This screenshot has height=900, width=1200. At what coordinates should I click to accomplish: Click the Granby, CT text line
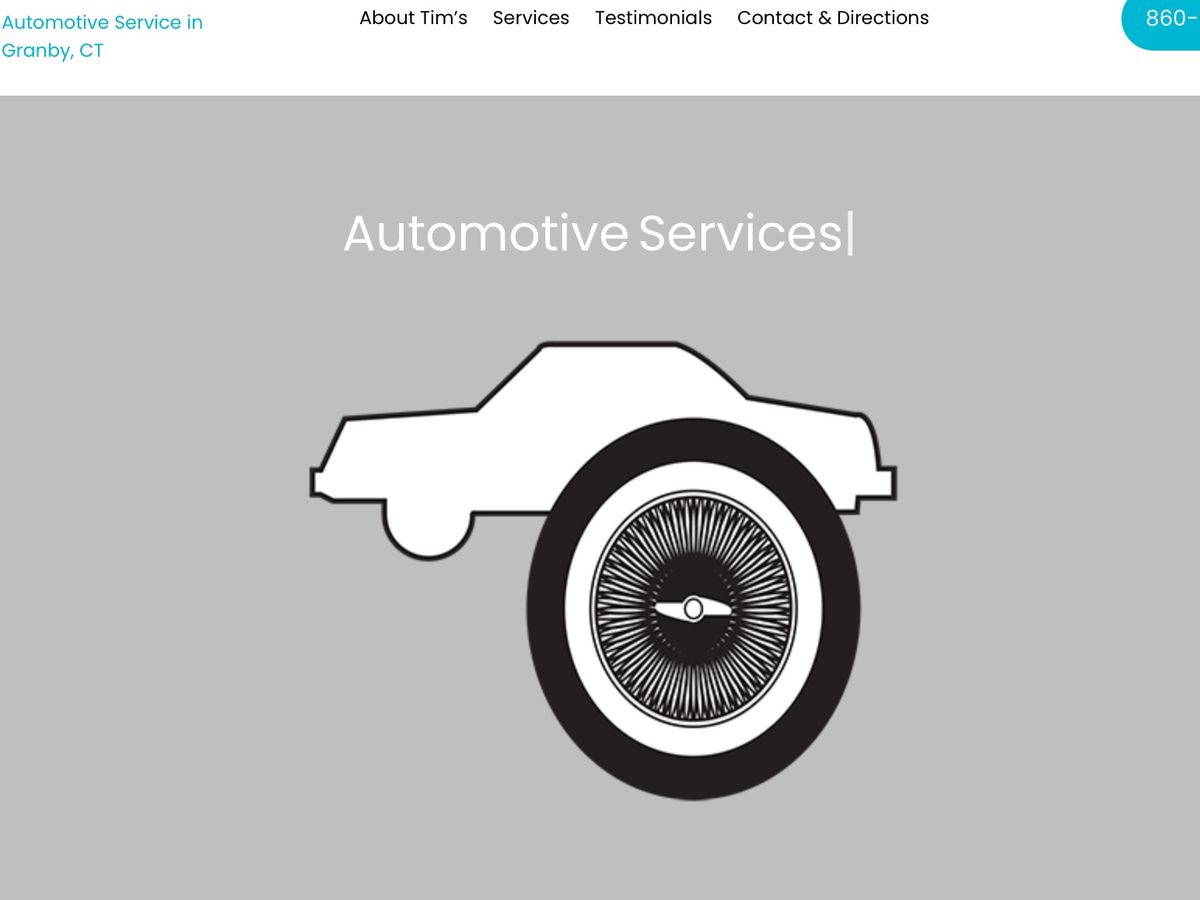click(x=52, y=50)
